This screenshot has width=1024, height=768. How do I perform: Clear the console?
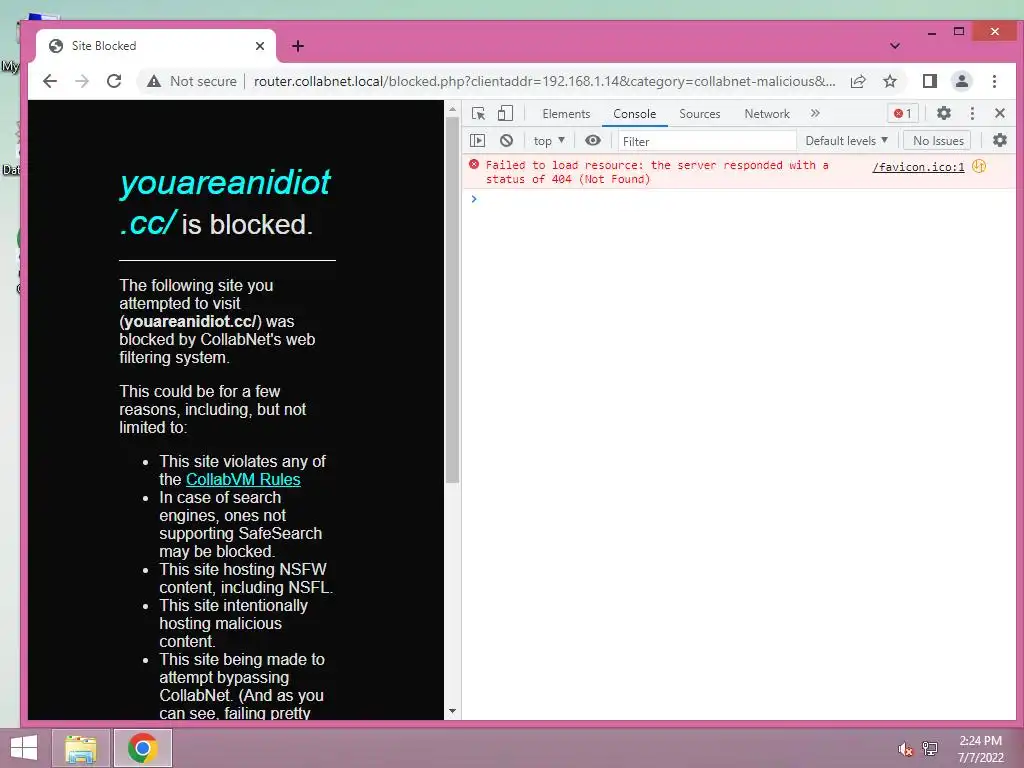506,140
